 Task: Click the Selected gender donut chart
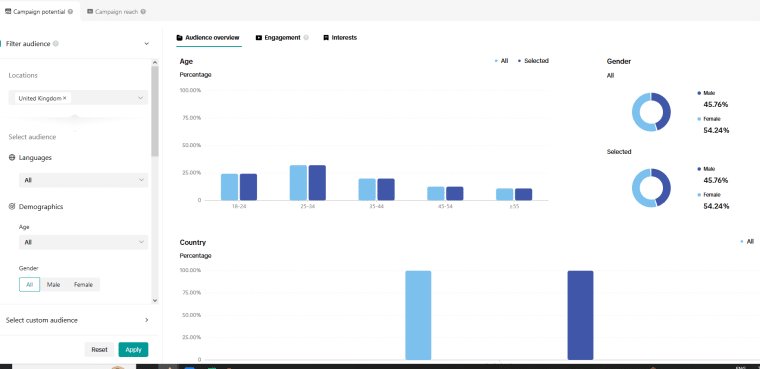[651, 188]
